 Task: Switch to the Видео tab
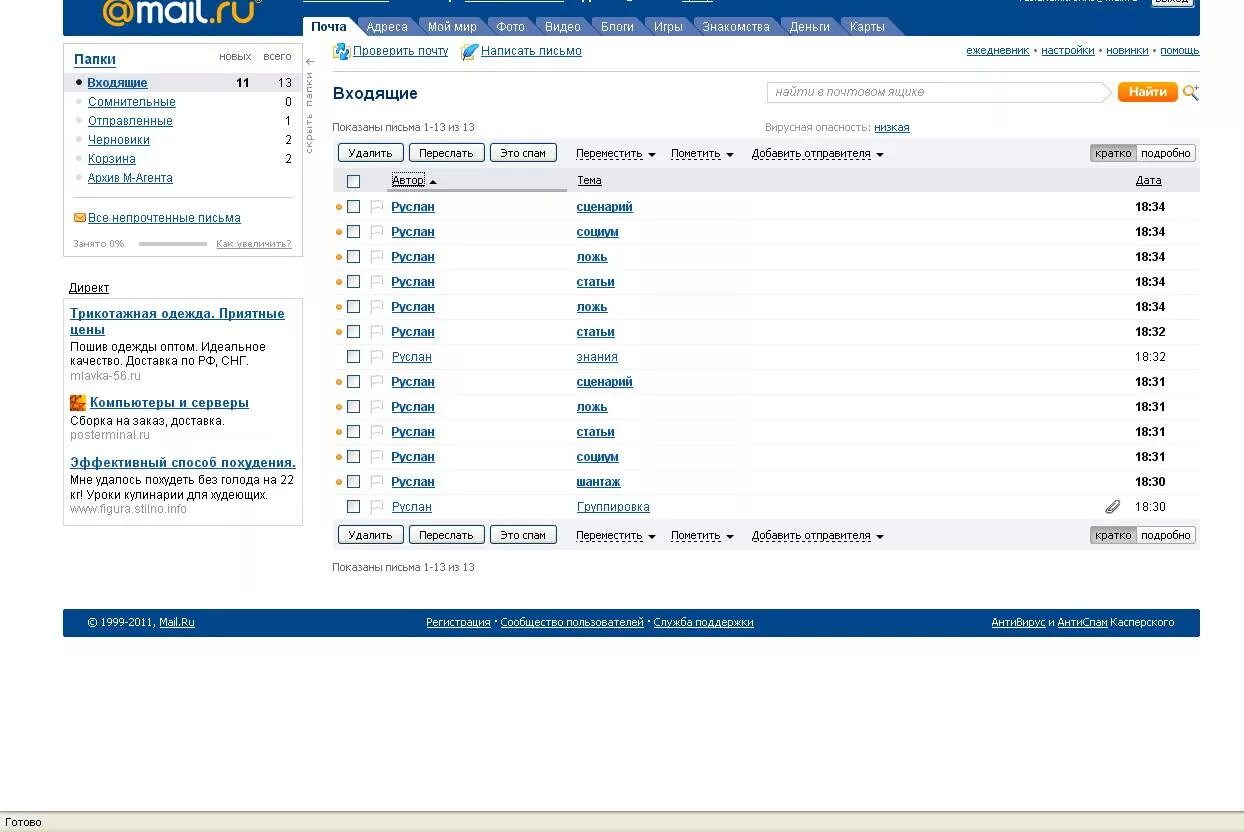pyautogui.click(x=563, y=27)
